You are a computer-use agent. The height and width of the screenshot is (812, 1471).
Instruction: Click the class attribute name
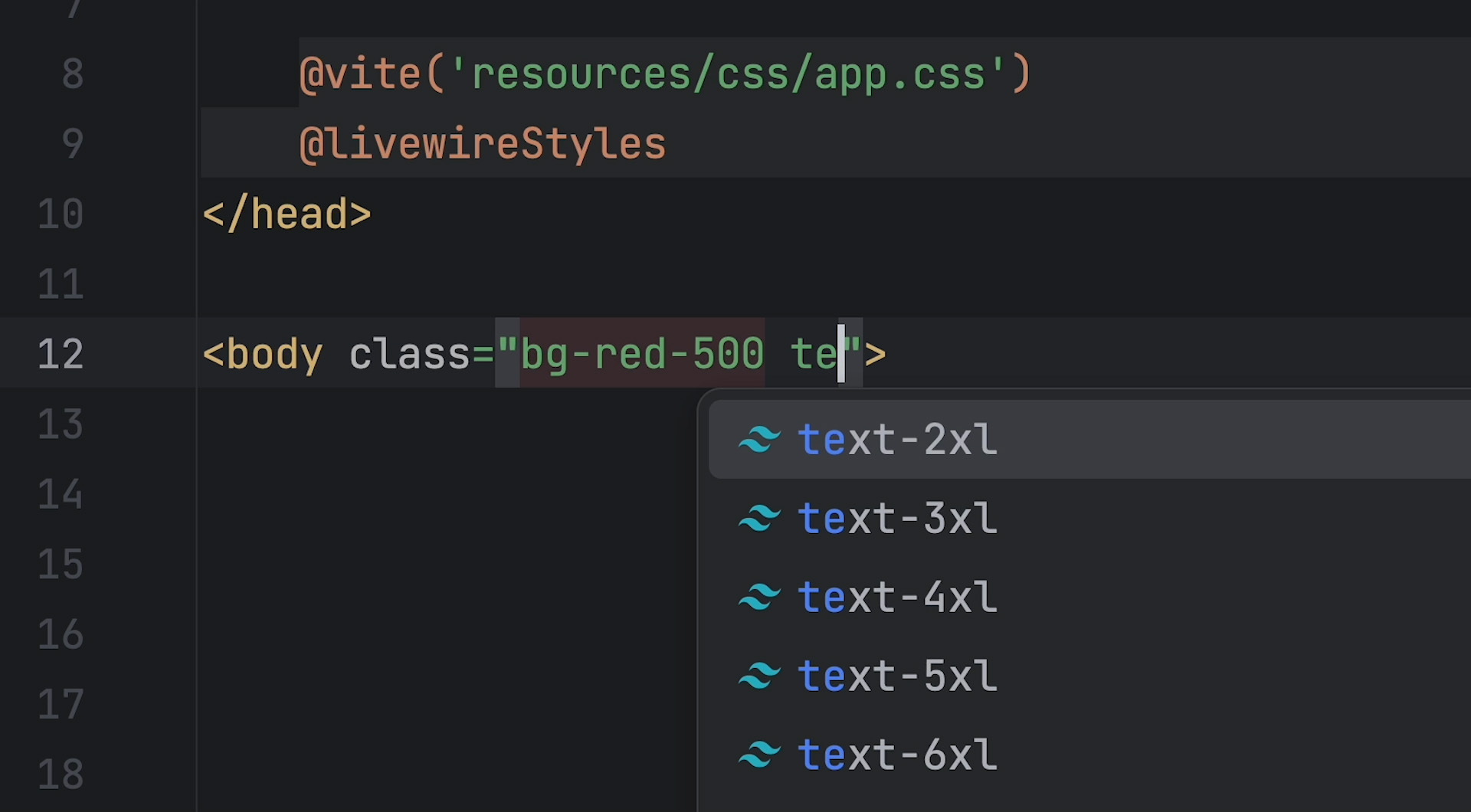409,355
